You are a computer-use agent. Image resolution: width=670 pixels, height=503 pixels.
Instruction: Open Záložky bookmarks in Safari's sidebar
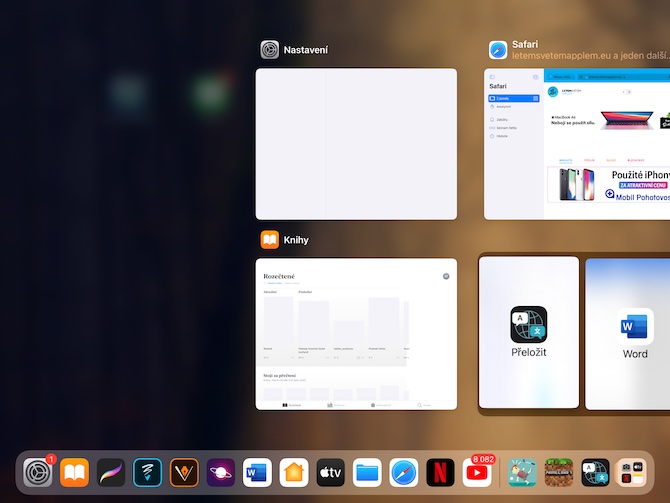[x=514, y=120]
